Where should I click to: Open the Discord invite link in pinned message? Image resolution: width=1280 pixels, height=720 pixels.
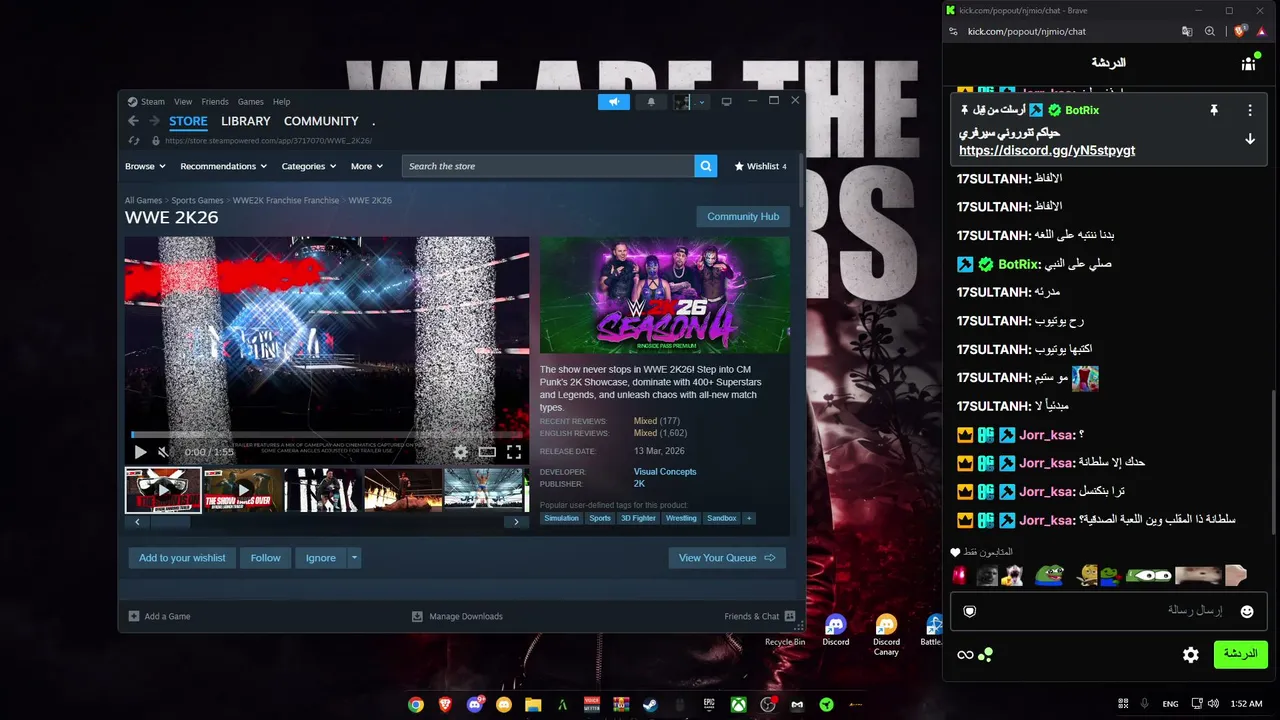click(1047, 151)
